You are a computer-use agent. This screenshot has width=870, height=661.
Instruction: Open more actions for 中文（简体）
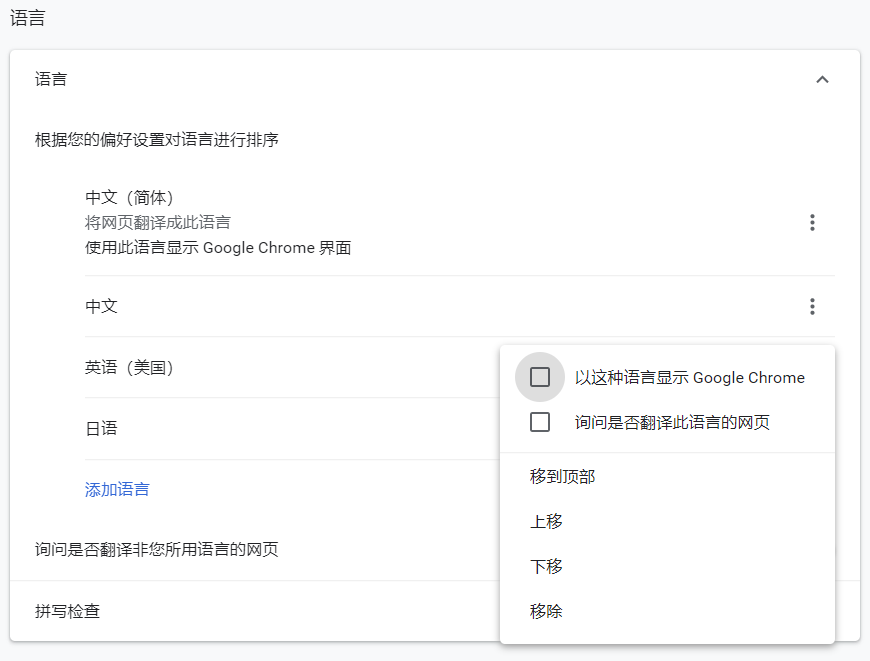(812, 222)
